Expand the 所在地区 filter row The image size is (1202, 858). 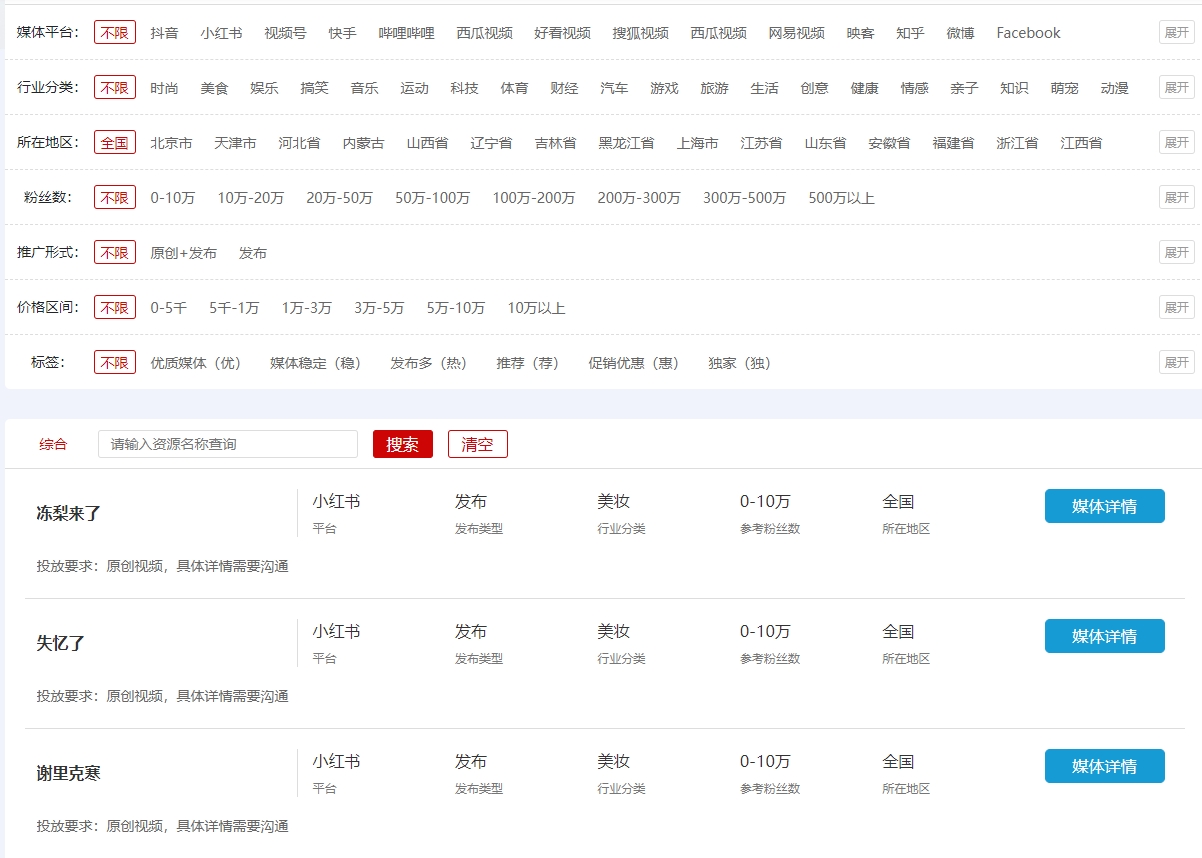(1176, 142)
